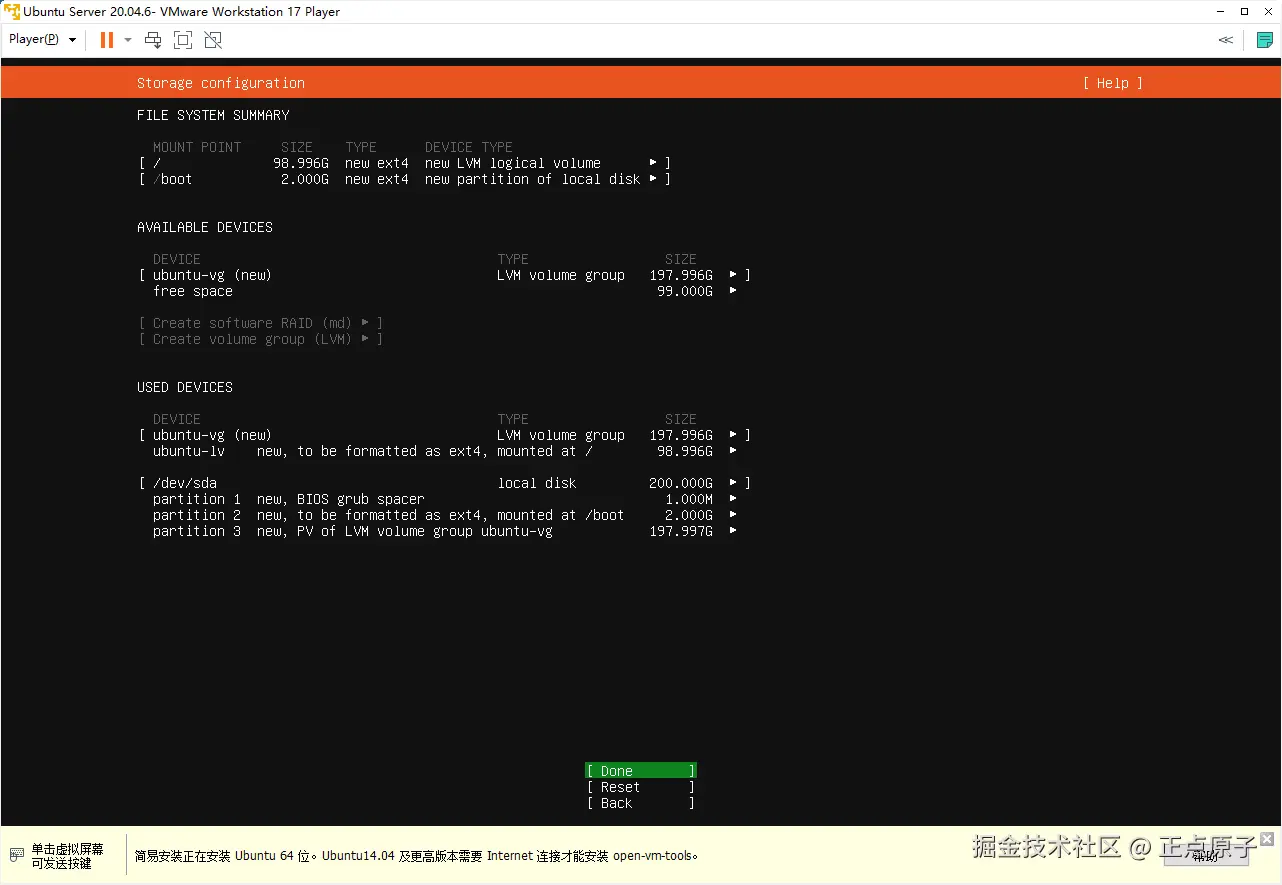Click the virtual screen keyboard hint icon
The width and height of the screenshot is (1282, 885).
pos(16,855)
